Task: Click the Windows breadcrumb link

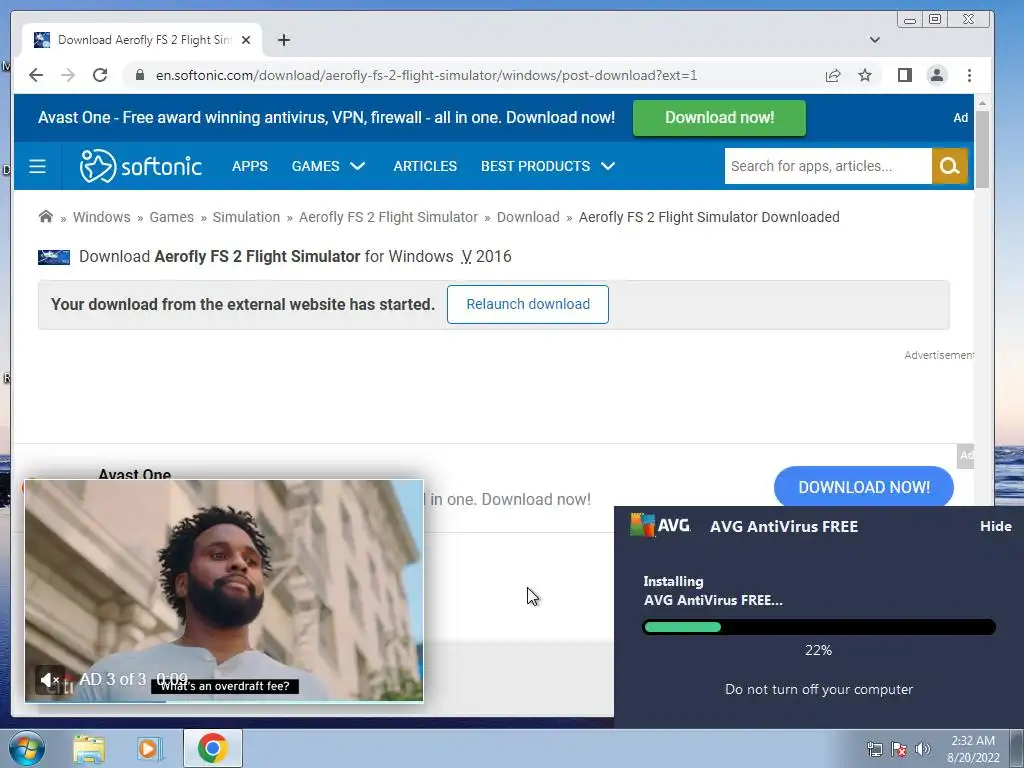Action: [101, 217]
